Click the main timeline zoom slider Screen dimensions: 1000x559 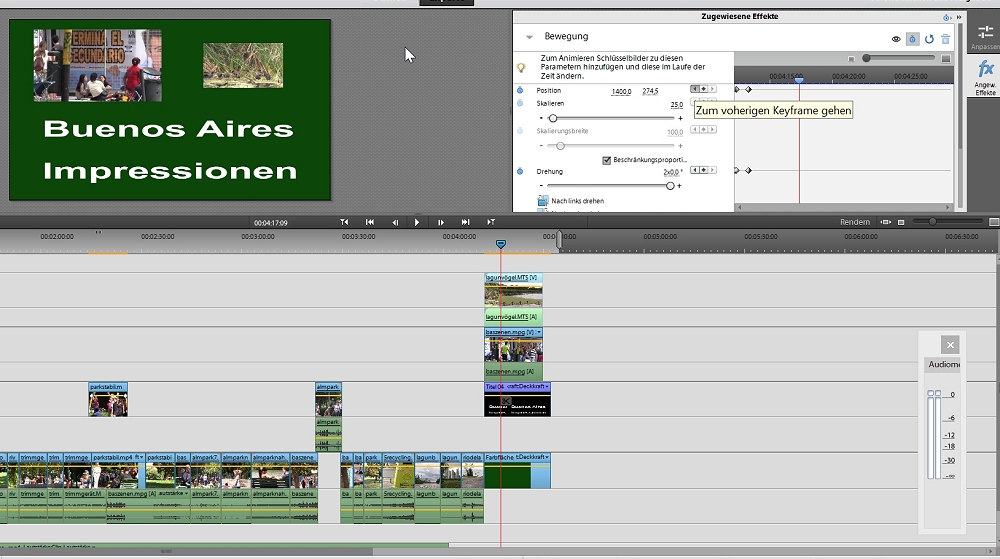click(932, 222)
